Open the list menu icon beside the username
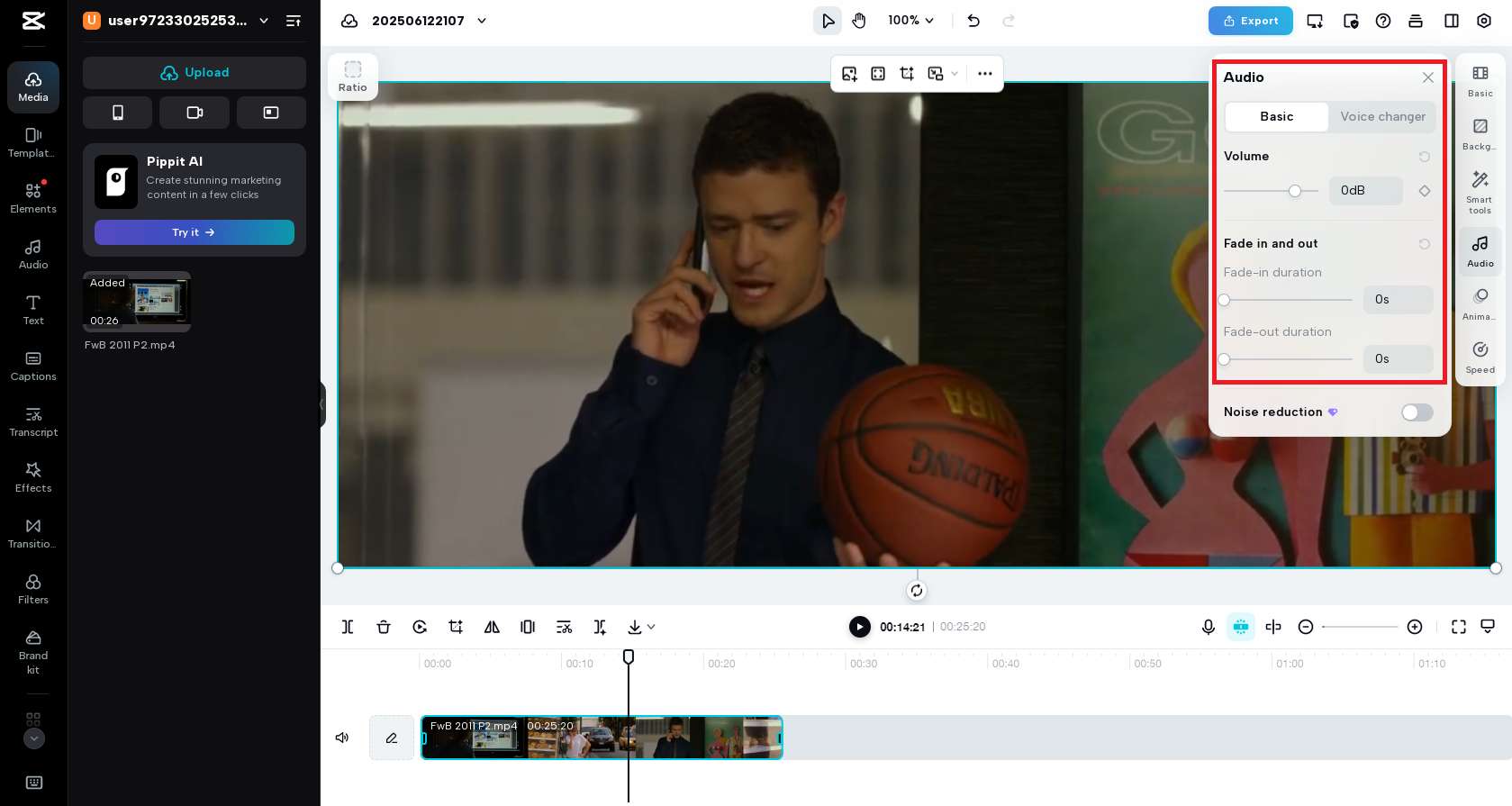The height and width of the screenshot is (806, 1512). 294,21
